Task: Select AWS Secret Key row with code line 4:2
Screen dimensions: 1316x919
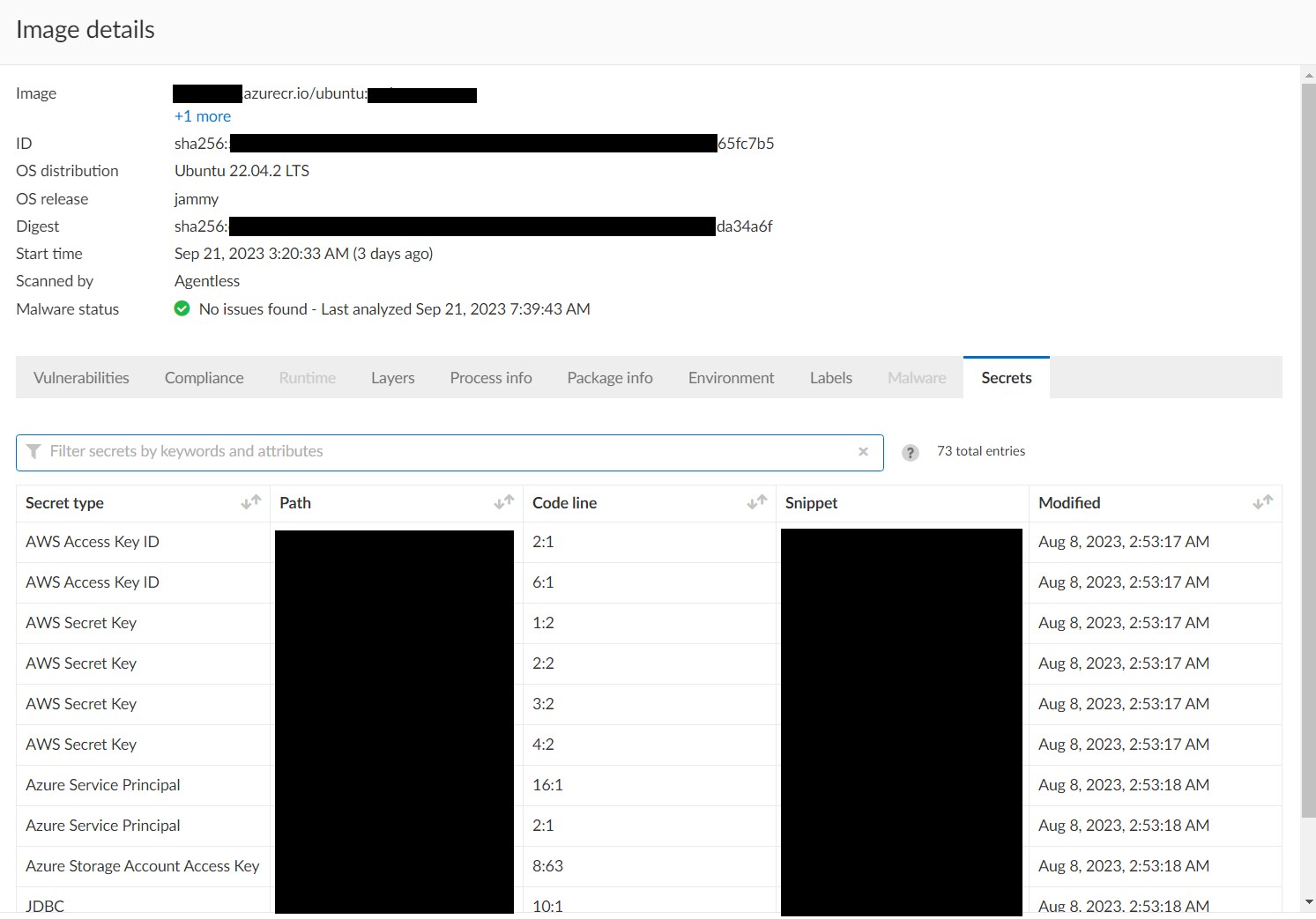Action: 649,745
